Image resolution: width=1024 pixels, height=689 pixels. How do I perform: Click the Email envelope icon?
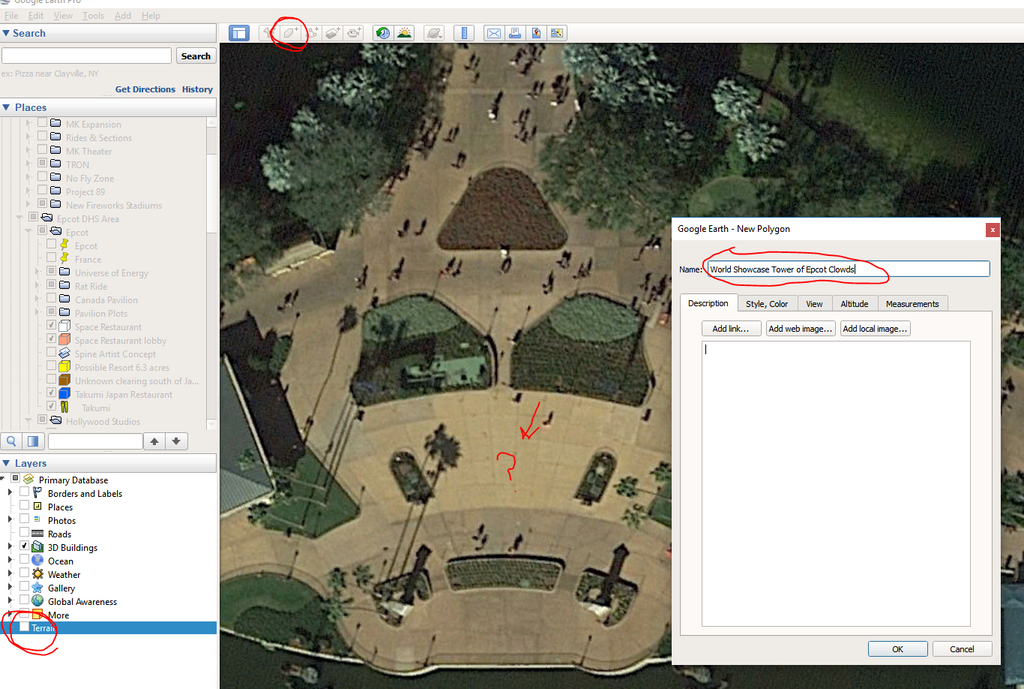[493, 33]
